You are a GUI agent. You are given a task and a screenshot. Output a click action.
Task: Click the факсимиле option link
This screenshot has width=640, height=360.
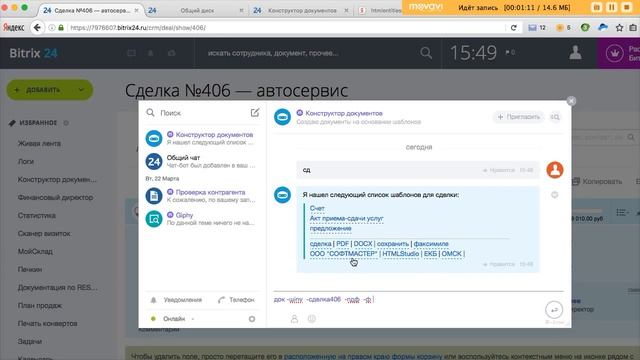(x=431, y=244)
